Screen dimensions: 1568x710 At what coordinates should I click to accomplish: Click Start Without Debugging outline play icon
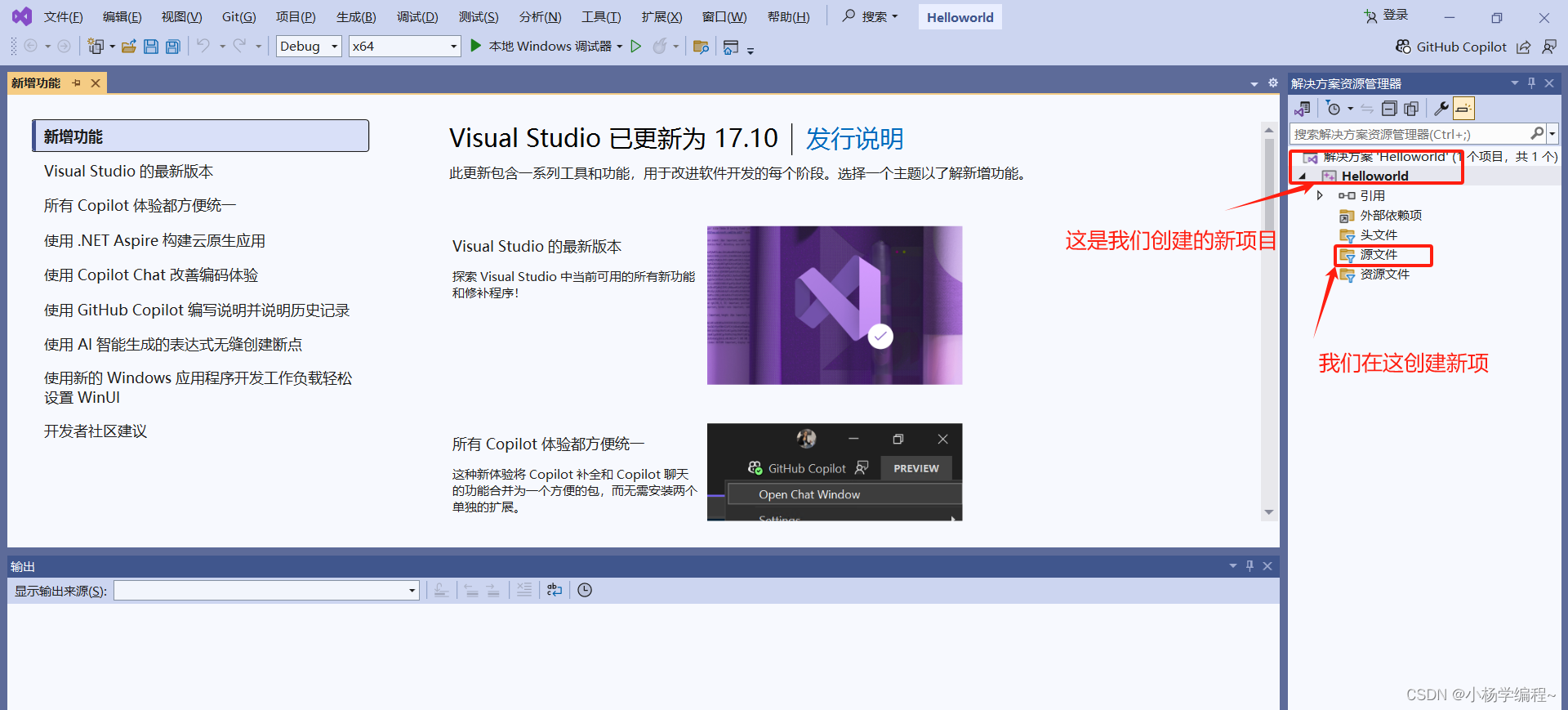[636, 47]
